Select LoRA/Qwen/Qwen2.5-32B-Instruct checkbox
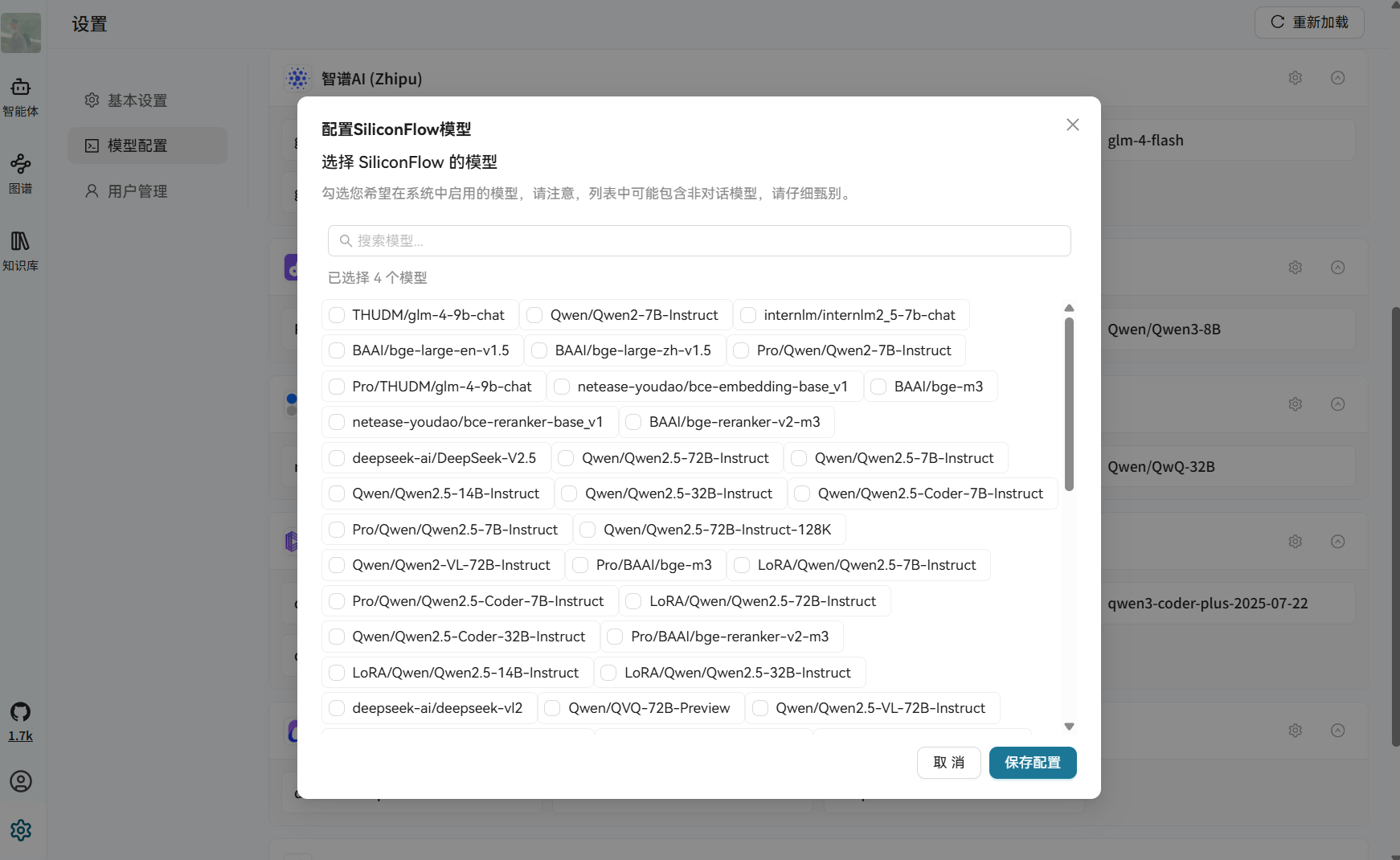The width and height of the screenshot is (1400, 860). click(x=609, y=673)
